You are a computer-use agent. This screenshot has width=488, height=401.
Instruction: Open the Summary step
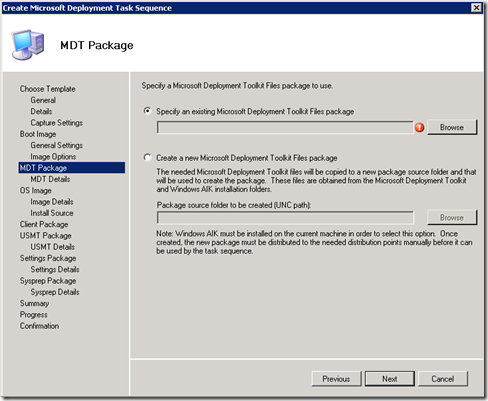34,303
